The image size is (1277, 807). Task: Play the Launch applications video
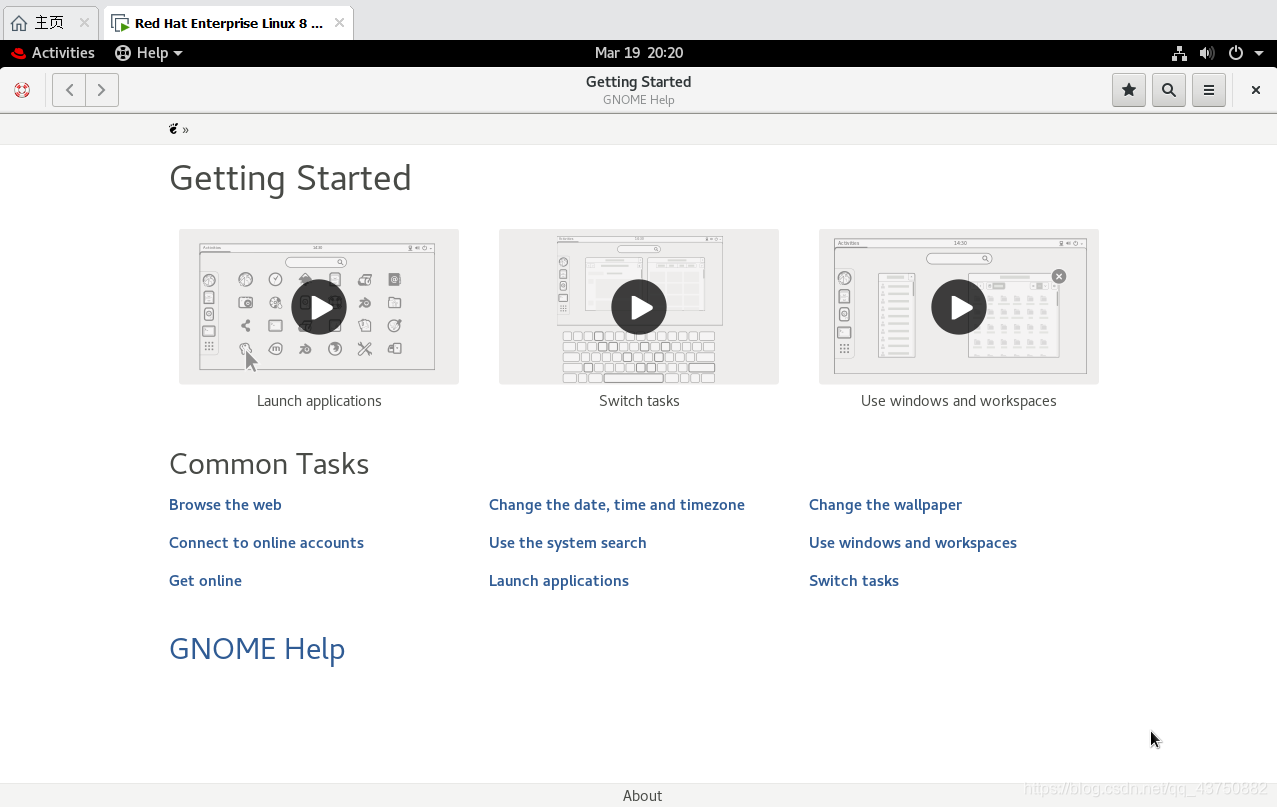319,307
